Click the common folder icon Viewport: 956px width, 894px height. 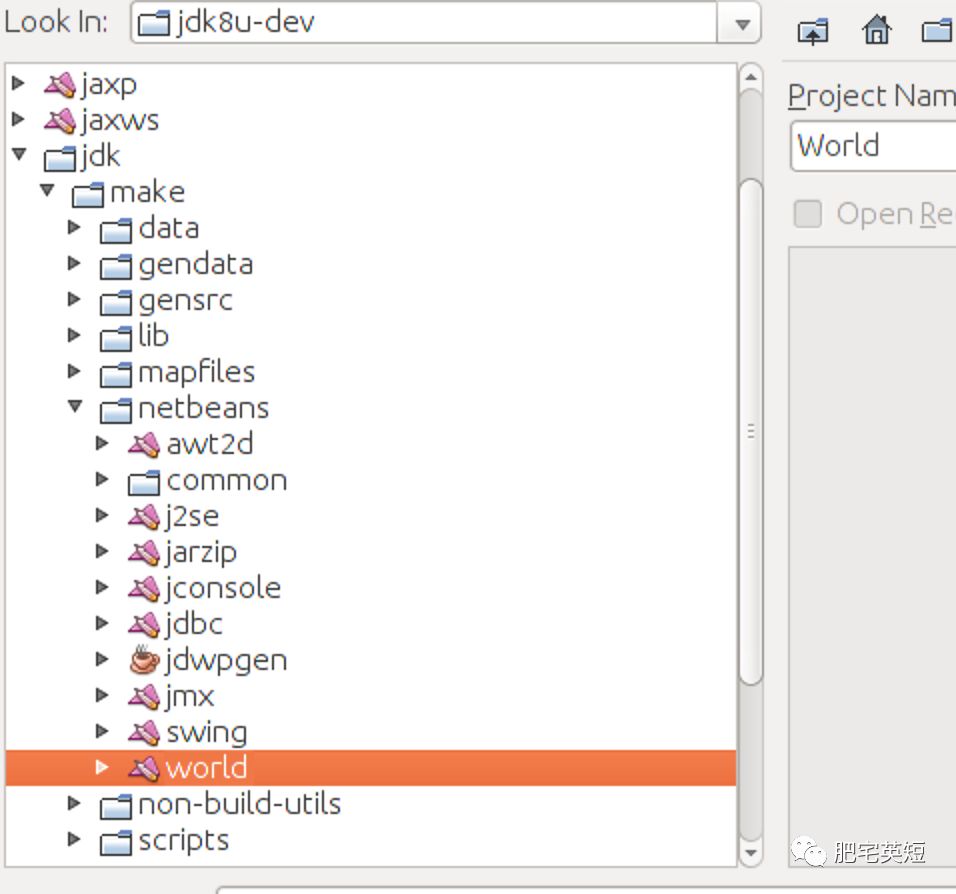tap(144, 482)
